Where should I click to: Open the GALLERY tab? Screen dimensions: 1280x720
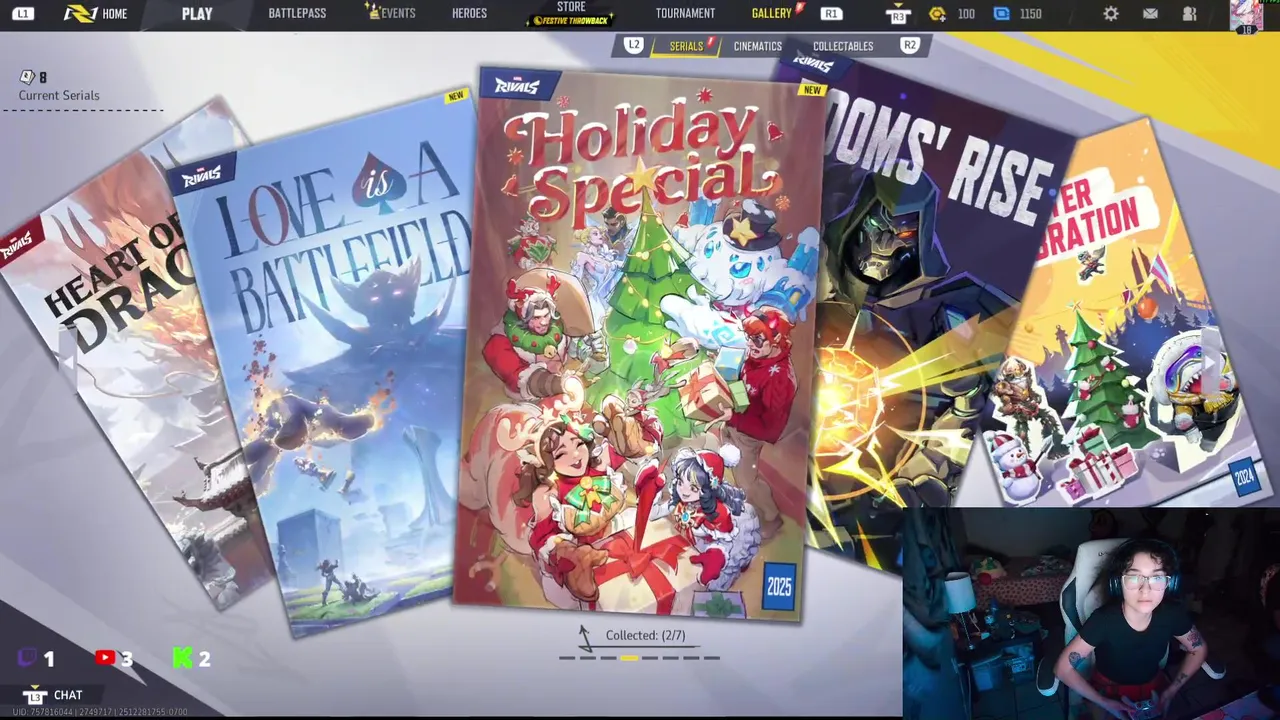(x=771, y=14)
